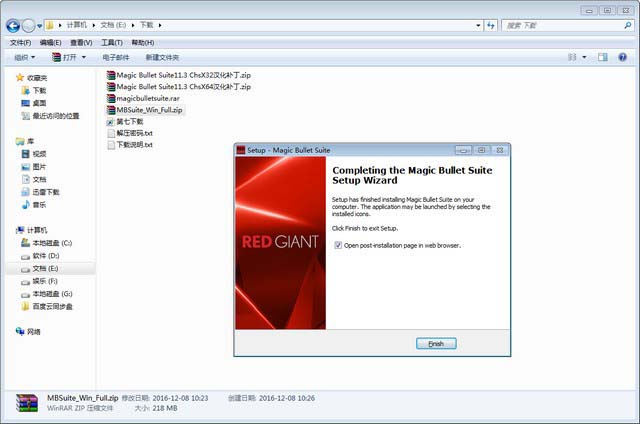Click the Red Giant icon in setup titlebar
This screenshot has height=424, width=640.
click(241, 150)
